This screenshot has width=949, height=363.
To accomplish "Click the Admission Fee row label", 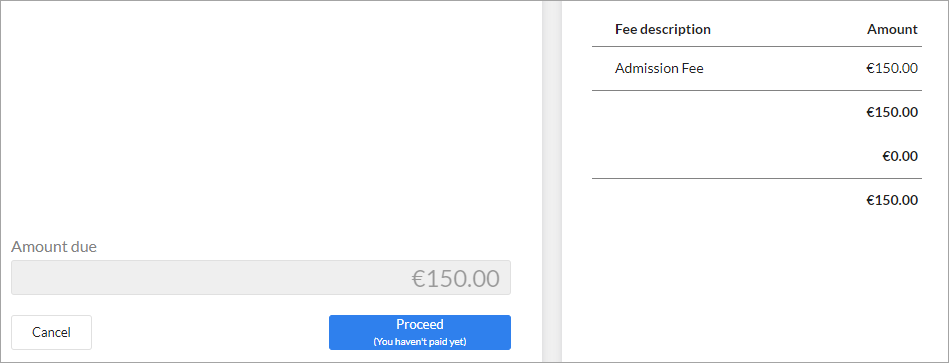I will [x=659, y=68].
